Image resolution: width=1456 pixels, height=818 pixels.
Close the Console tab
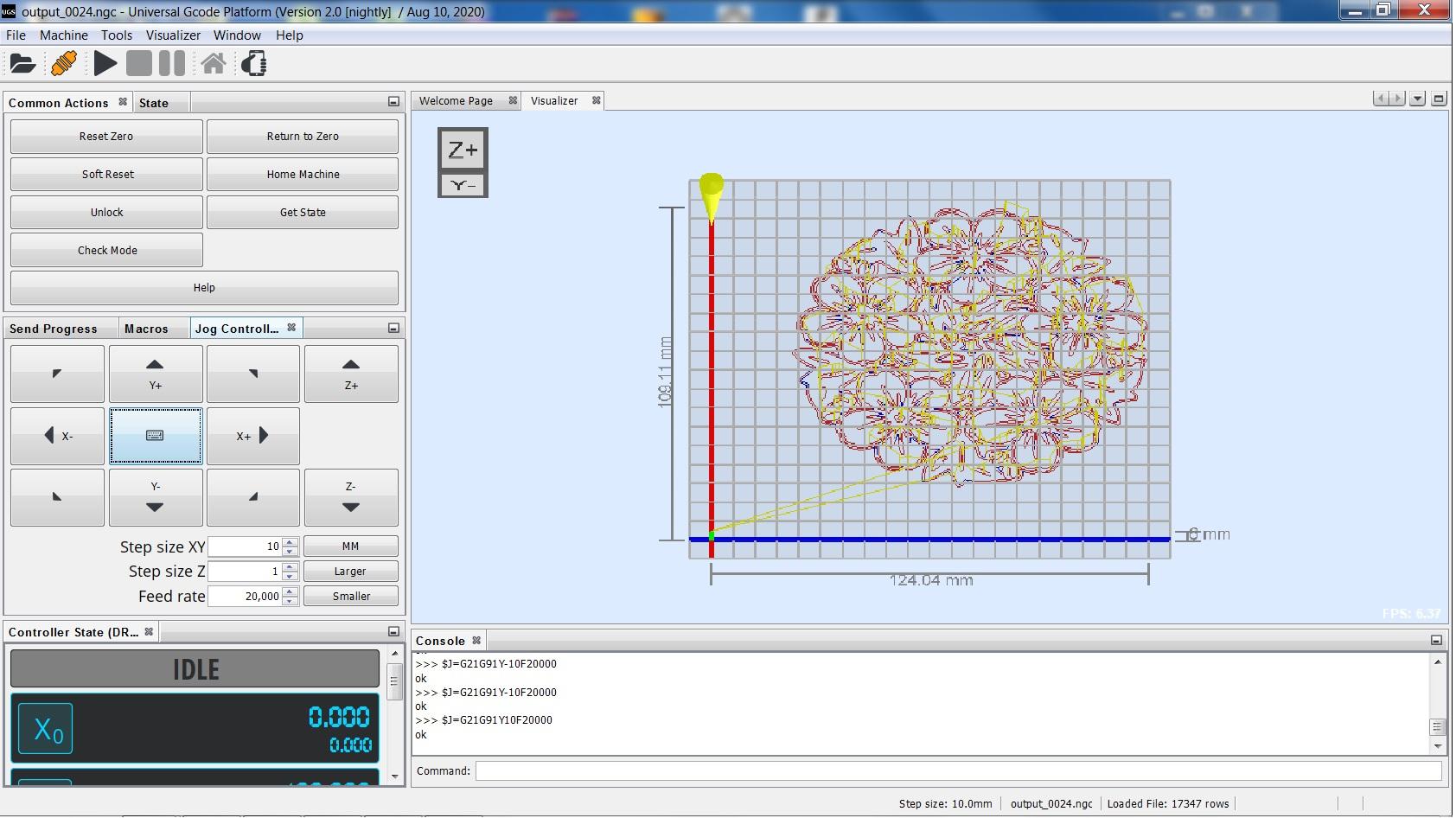[x=476, y=641]
